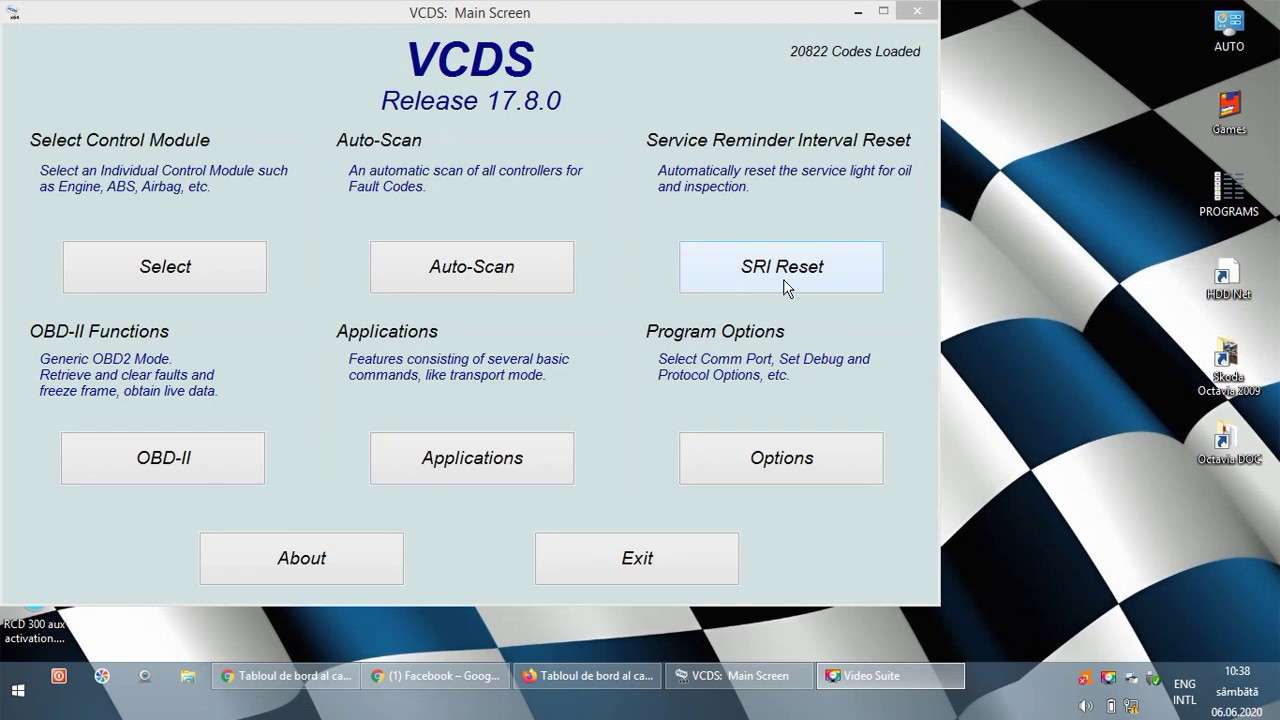
Task: Open the Windows Start menu
Action: coord(18,690)
